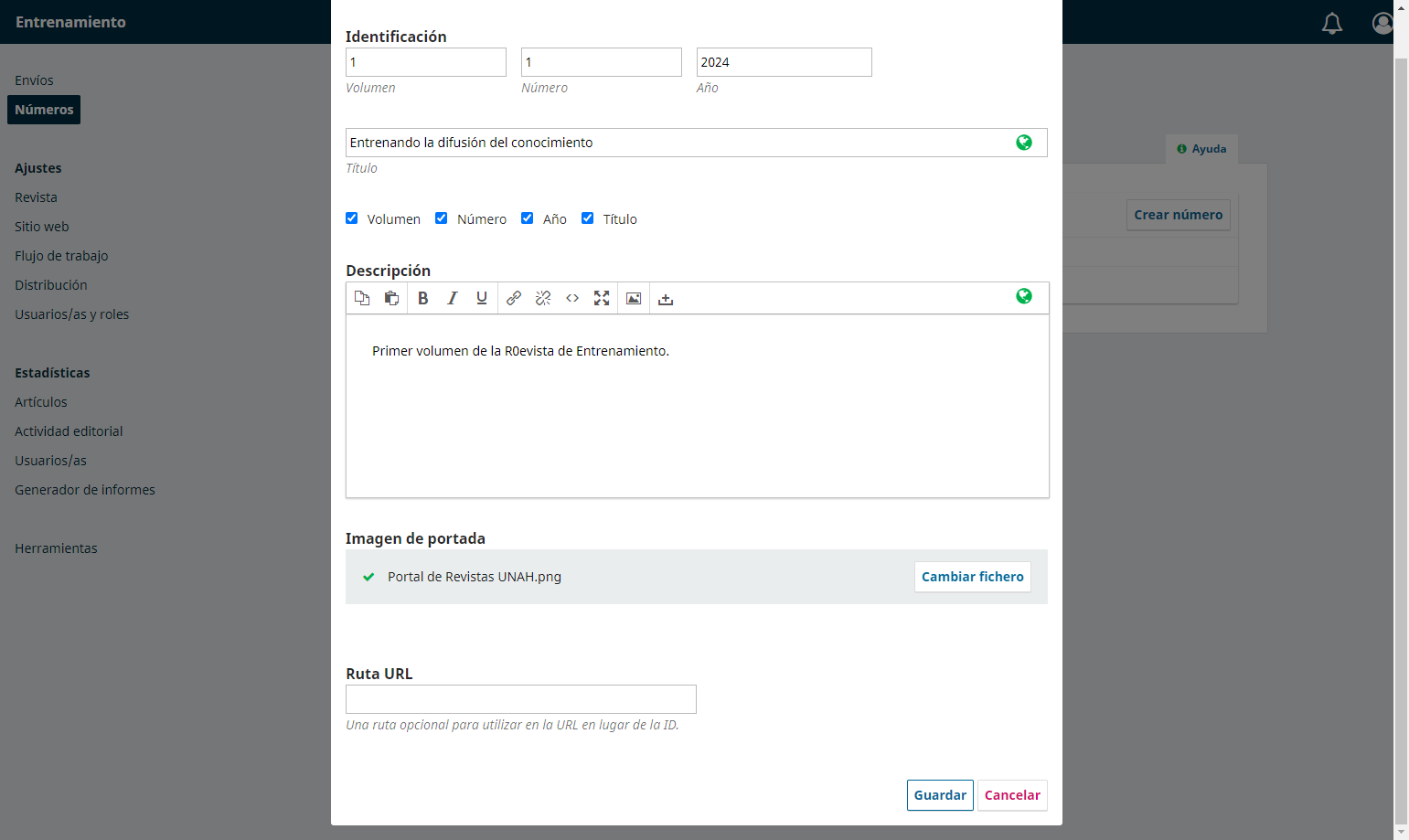
Task: Open Usuarios/as y roles
Action: (71, 314)
